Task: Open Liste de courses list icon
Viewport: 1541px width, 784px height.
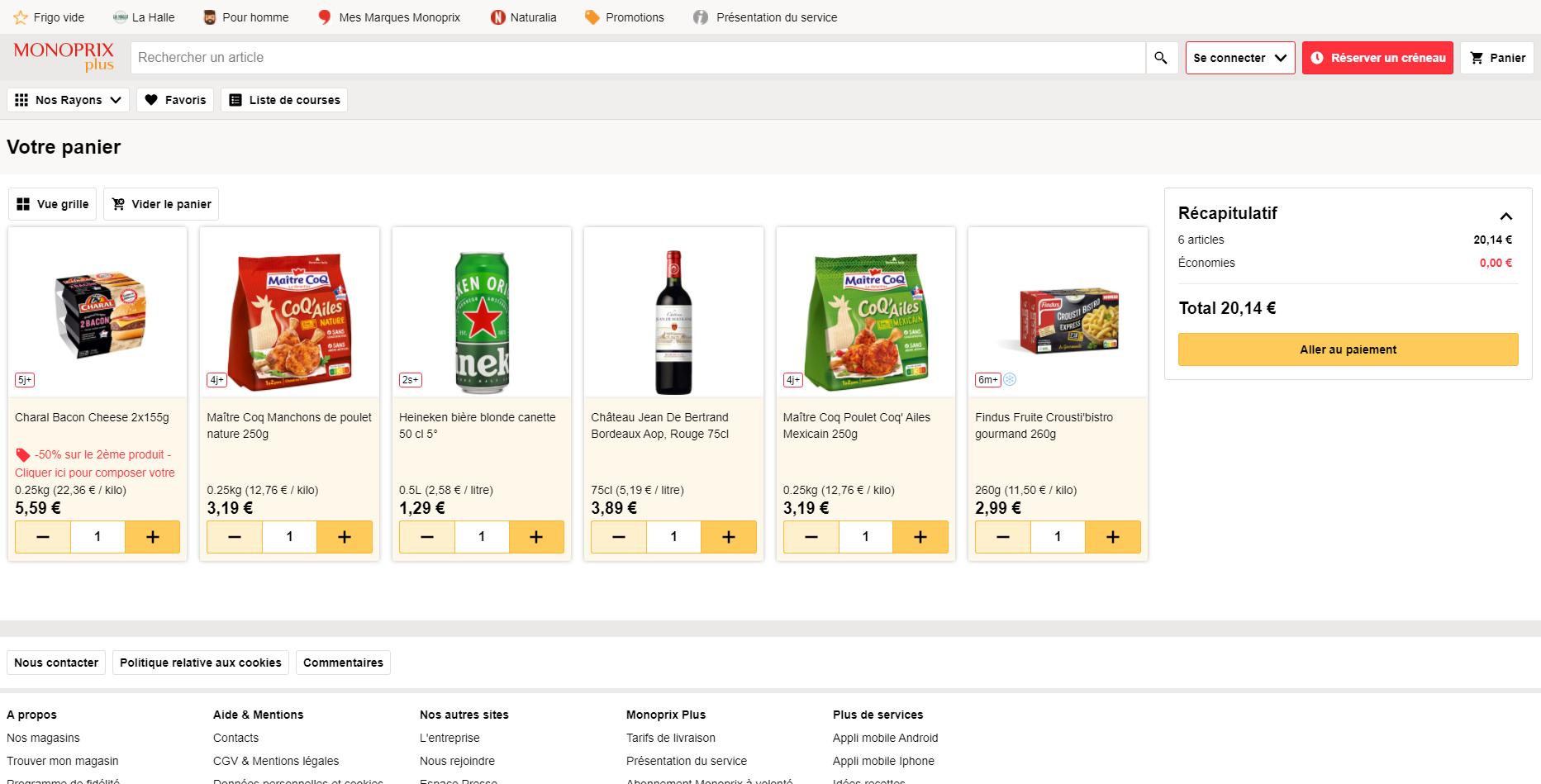Action: [235, 100]
